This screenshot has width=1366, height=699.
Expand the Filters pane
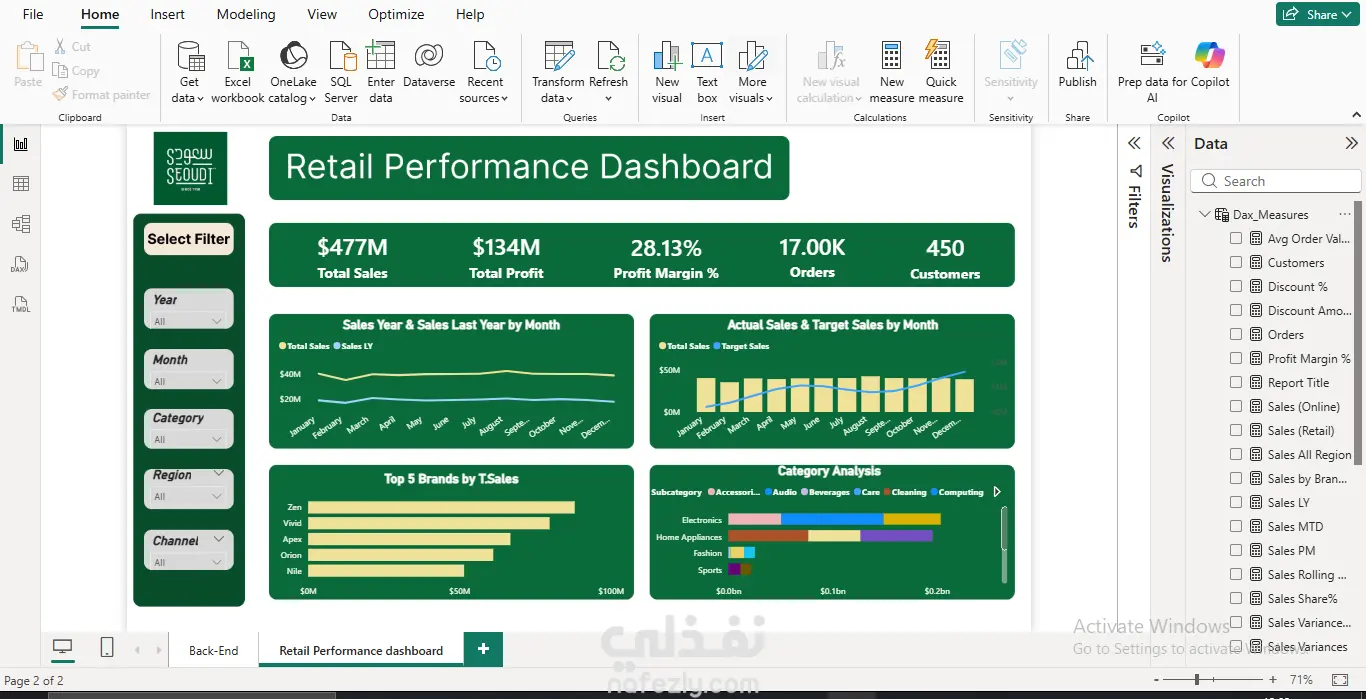(x=1134, y=144)
